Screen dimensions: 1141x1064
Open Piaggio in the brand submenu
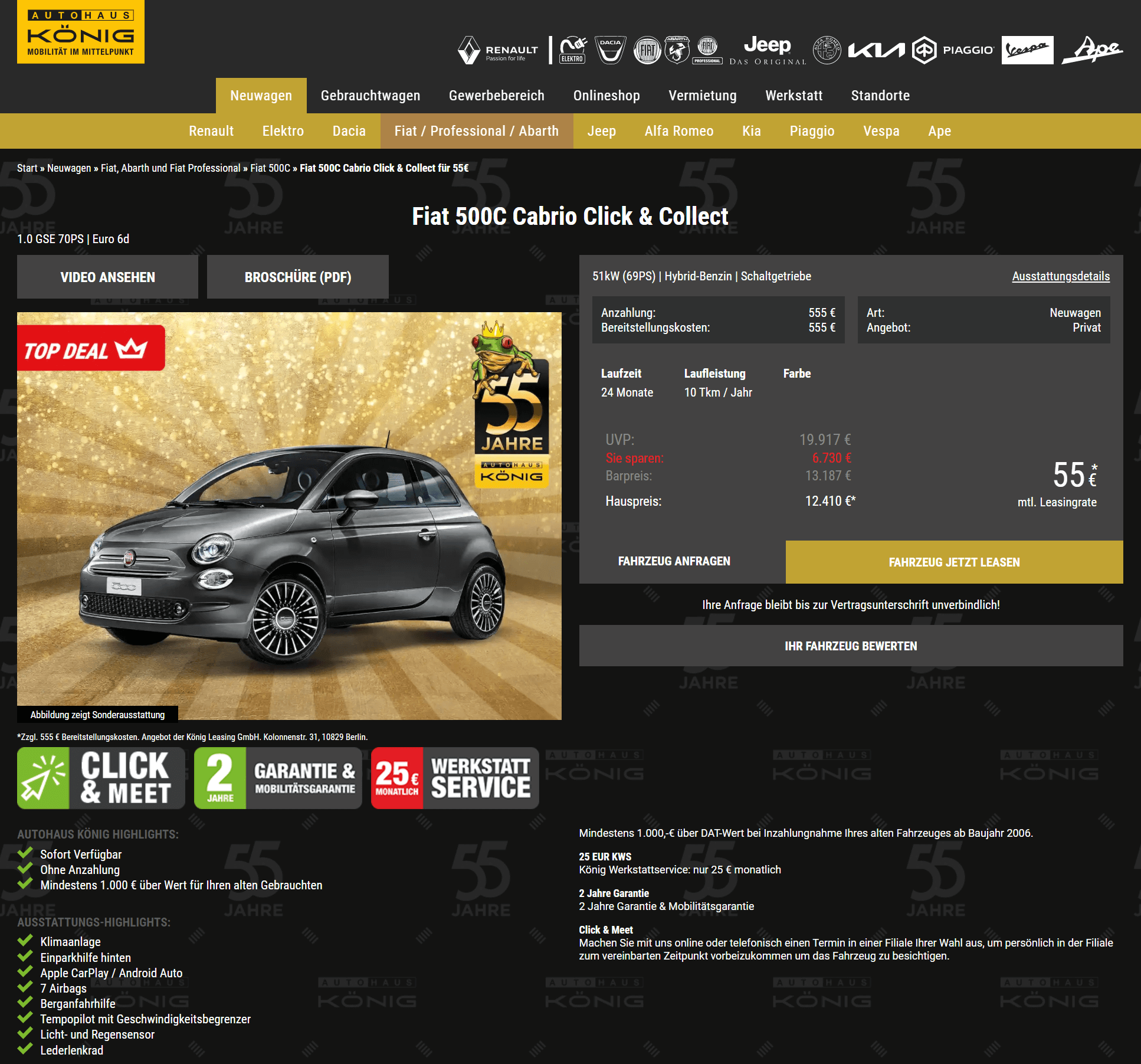coord(812,131)
